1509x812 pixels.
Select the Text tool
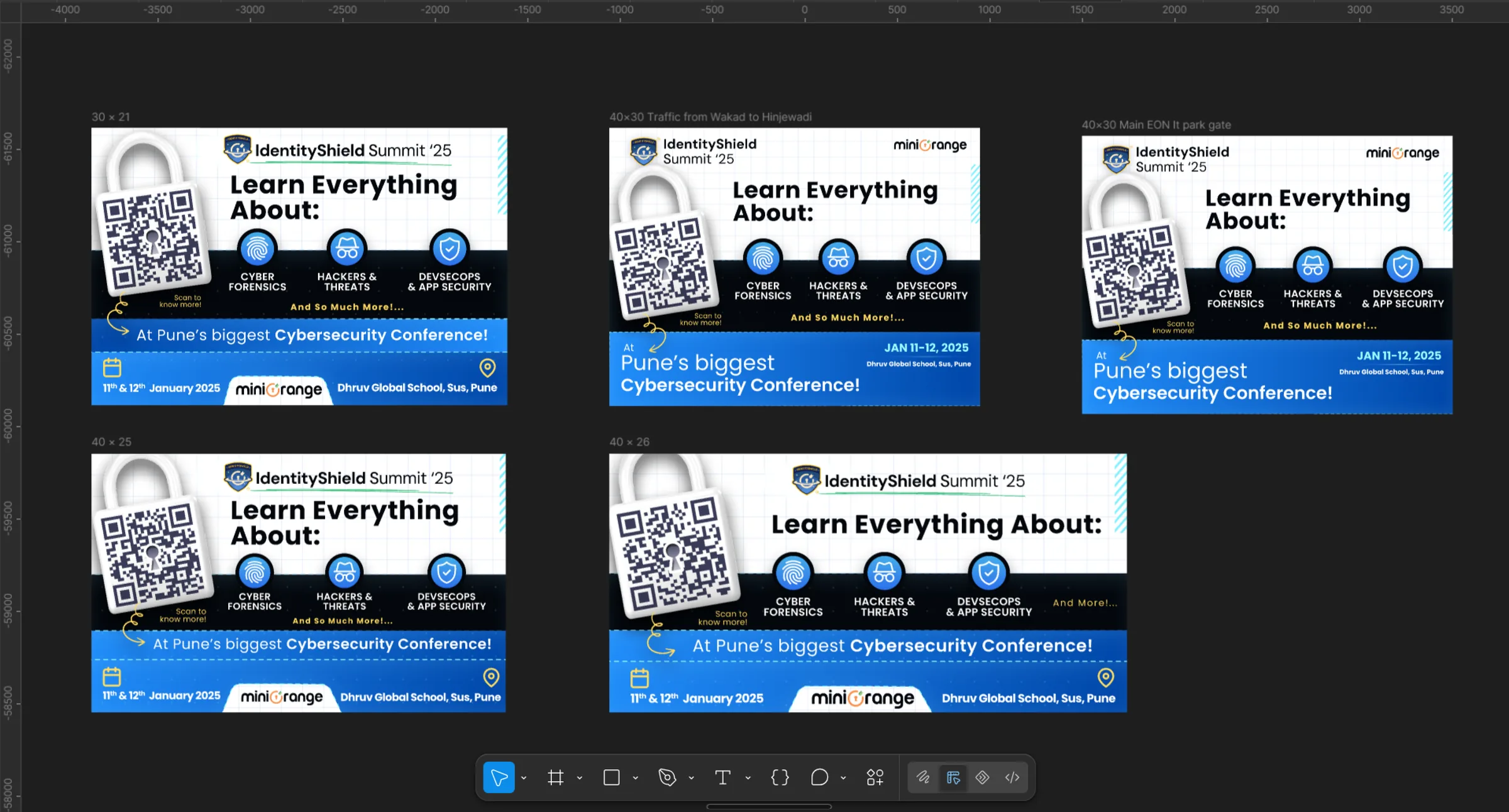(x=723, y=777)
